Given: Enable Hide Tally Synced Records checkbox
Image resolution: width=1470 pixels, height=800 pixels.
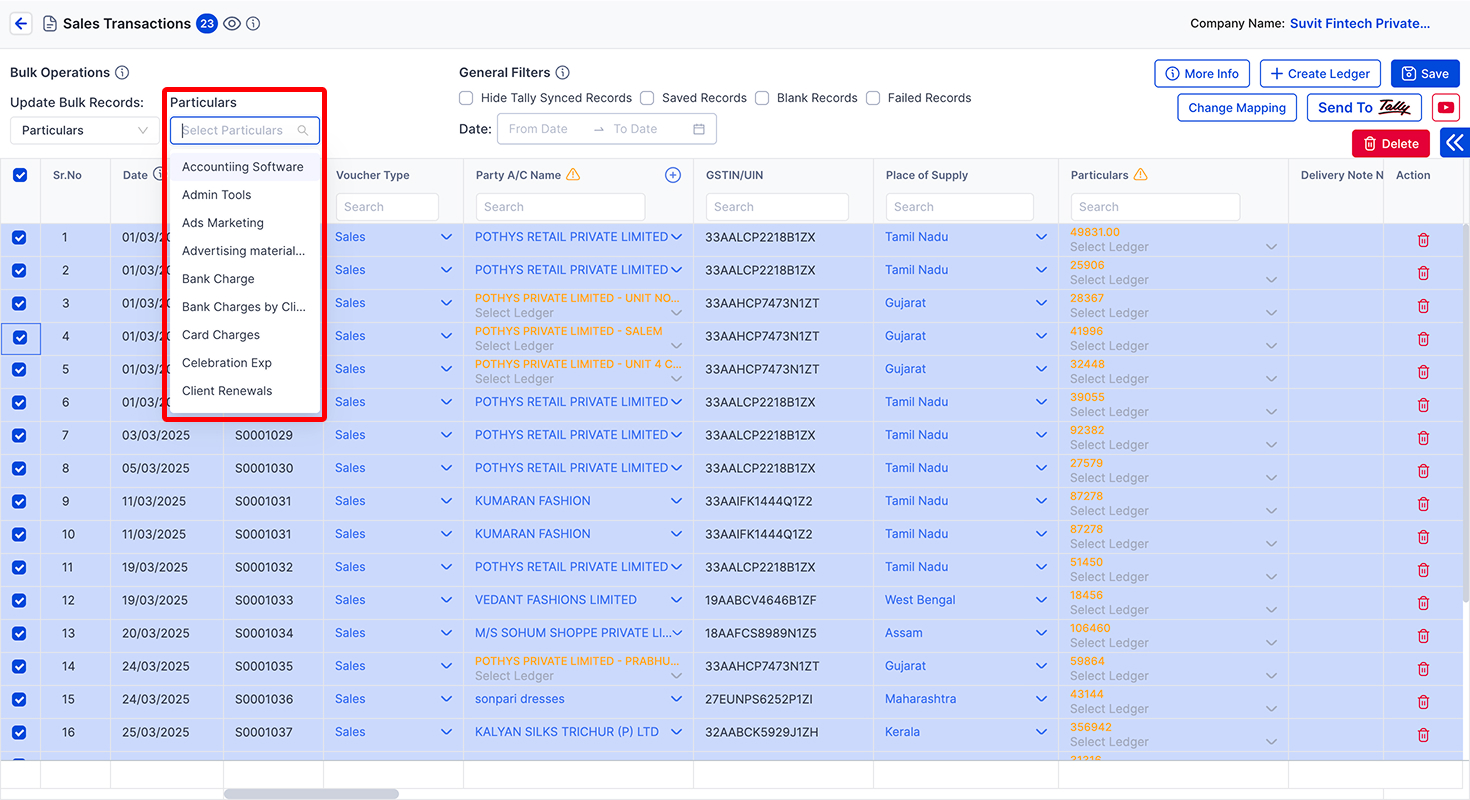Looking at the screenshot, I should pos(466,98).
